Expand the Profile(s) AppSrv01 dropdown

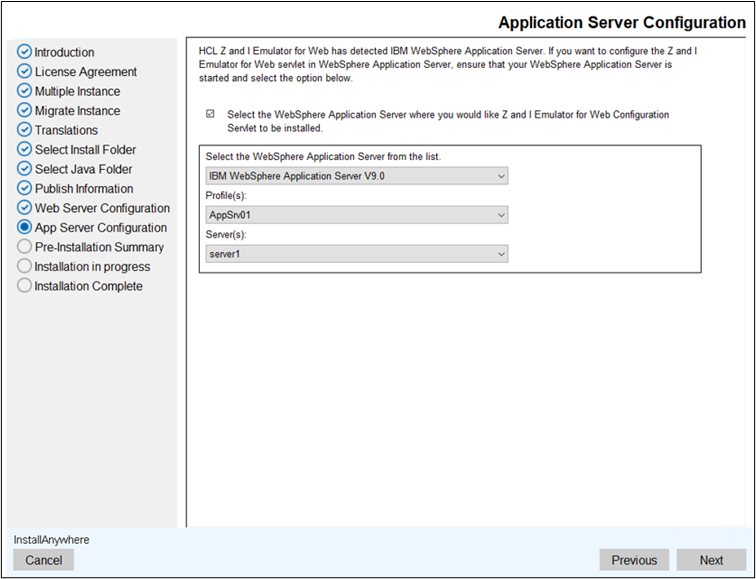coord(356,215)
